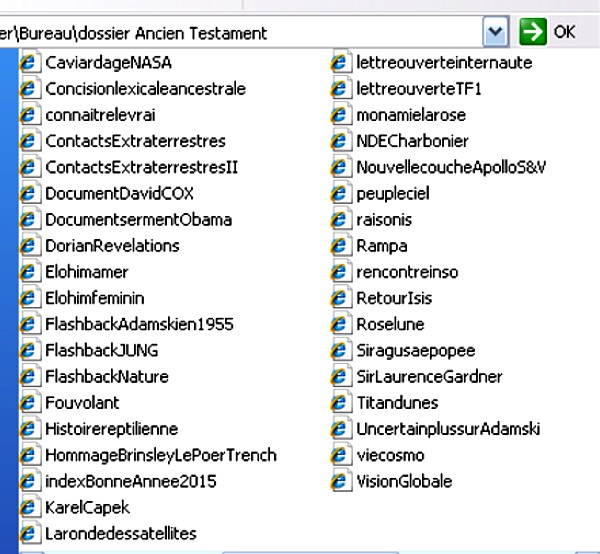Select the SirLaurenceGardner file name
Viewport: 600px width, 554px height.
tap(429, 377)
